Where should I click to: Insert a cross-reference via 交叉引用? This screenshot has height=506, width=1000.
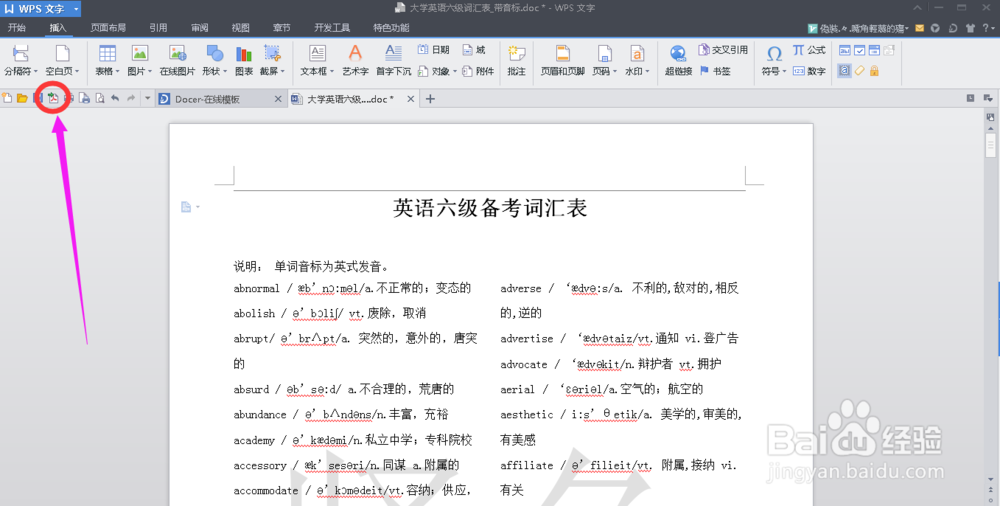coord(723,50)
